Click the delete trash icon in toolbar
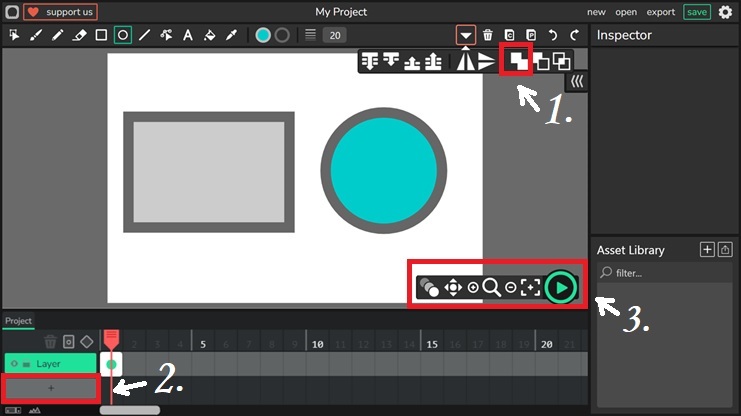Viewport: 741px width, 416px height. click(x=488, y=35)
